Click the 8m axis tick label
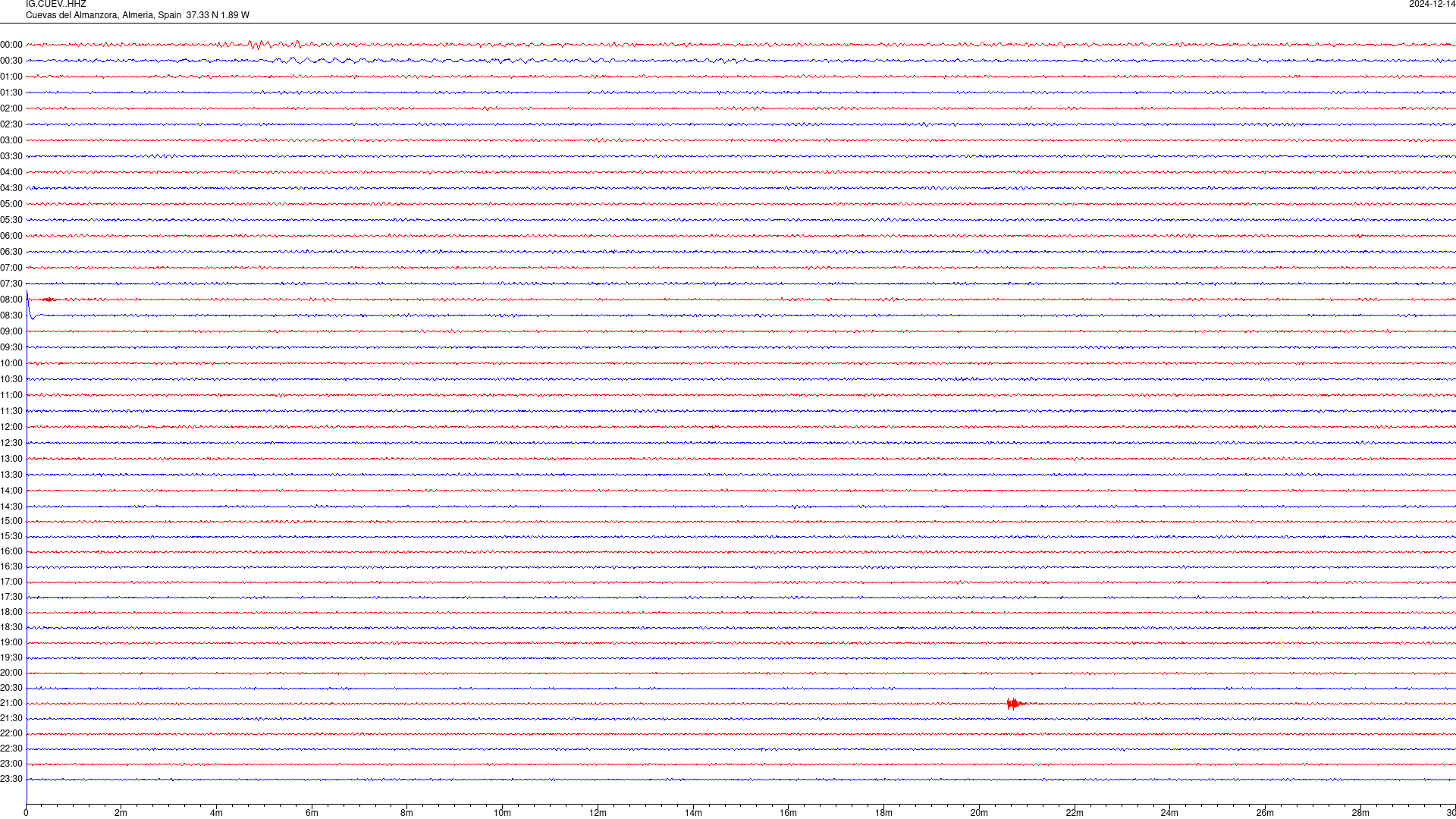1456x819 pixels. [x=406, y=813]
